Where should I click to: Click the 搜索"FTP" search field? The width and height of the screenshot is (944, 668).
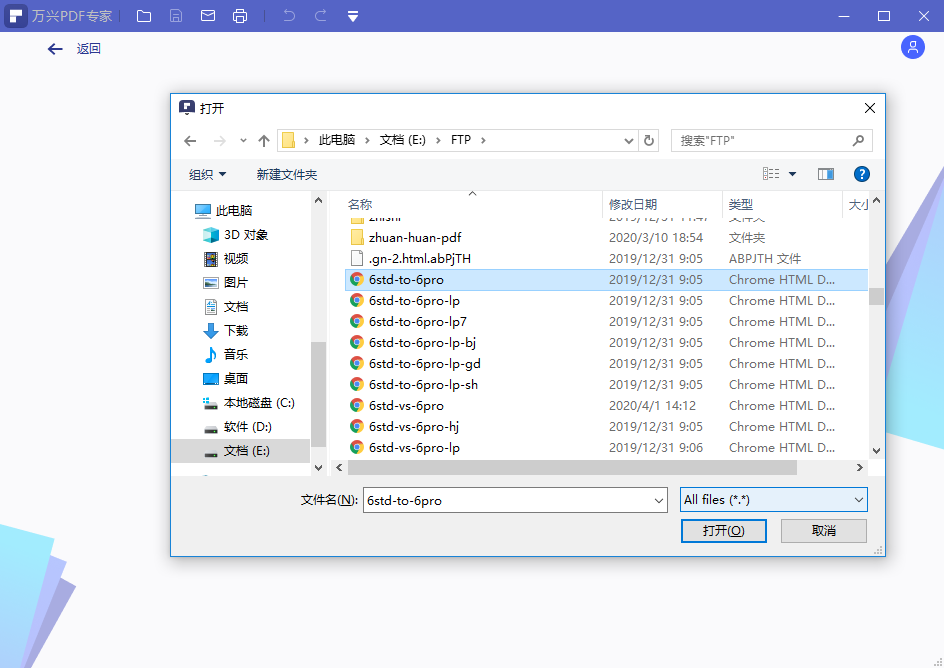click(x=765, y=141)
